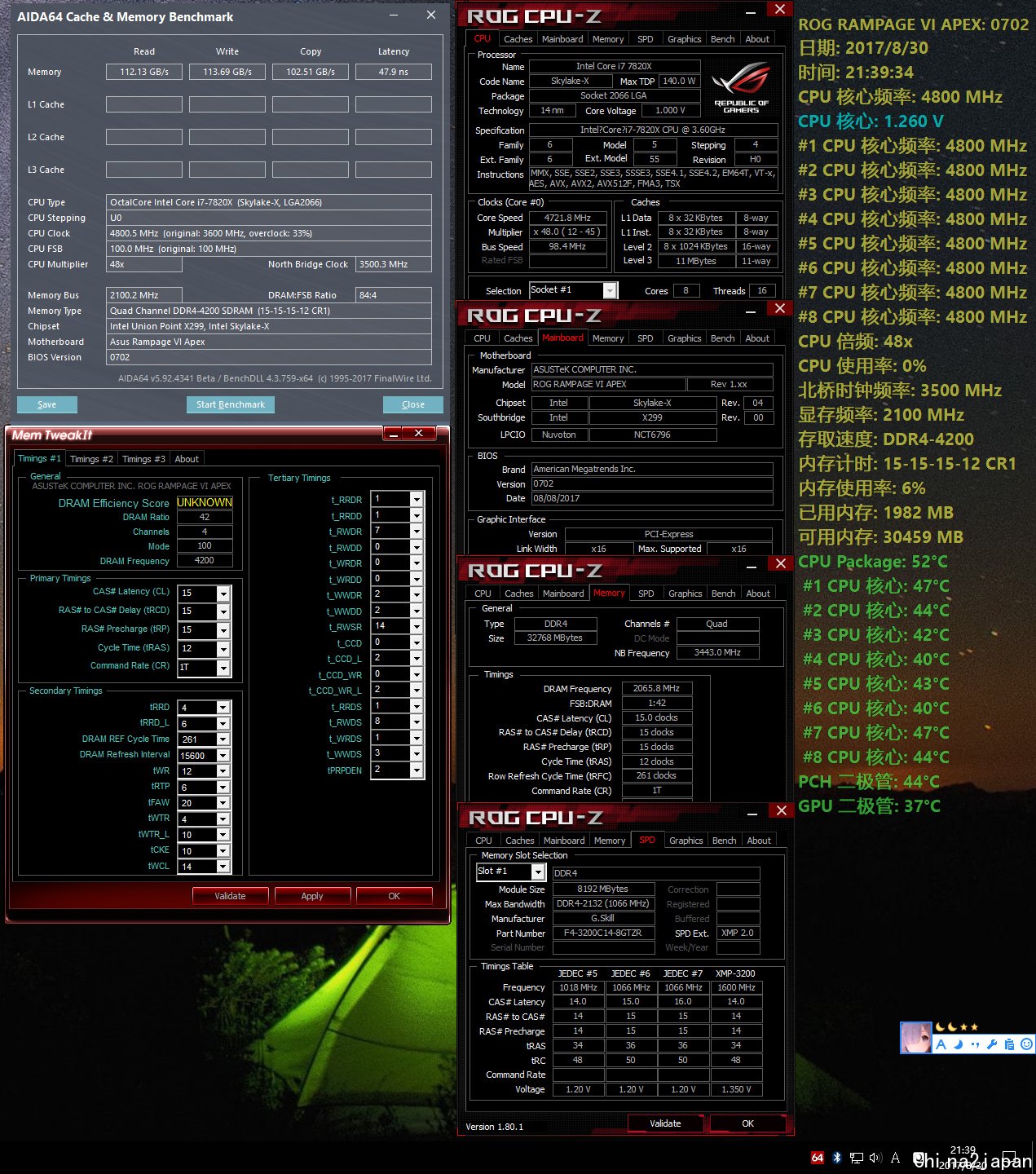Expand the t_RWSR tertiary timing dropdown
Screen dimensions: 1036x1174
[x=417, y=627]
